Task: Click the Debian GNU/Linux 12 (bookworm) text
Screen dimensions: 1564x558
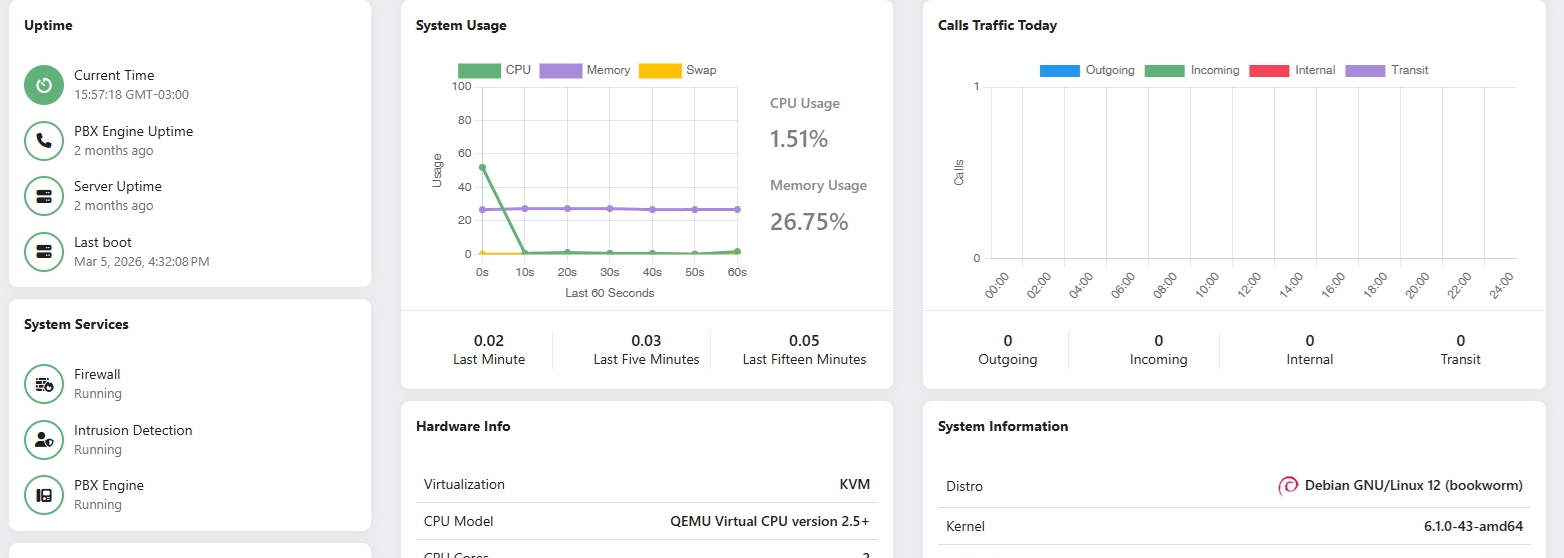Action: 1414,485
